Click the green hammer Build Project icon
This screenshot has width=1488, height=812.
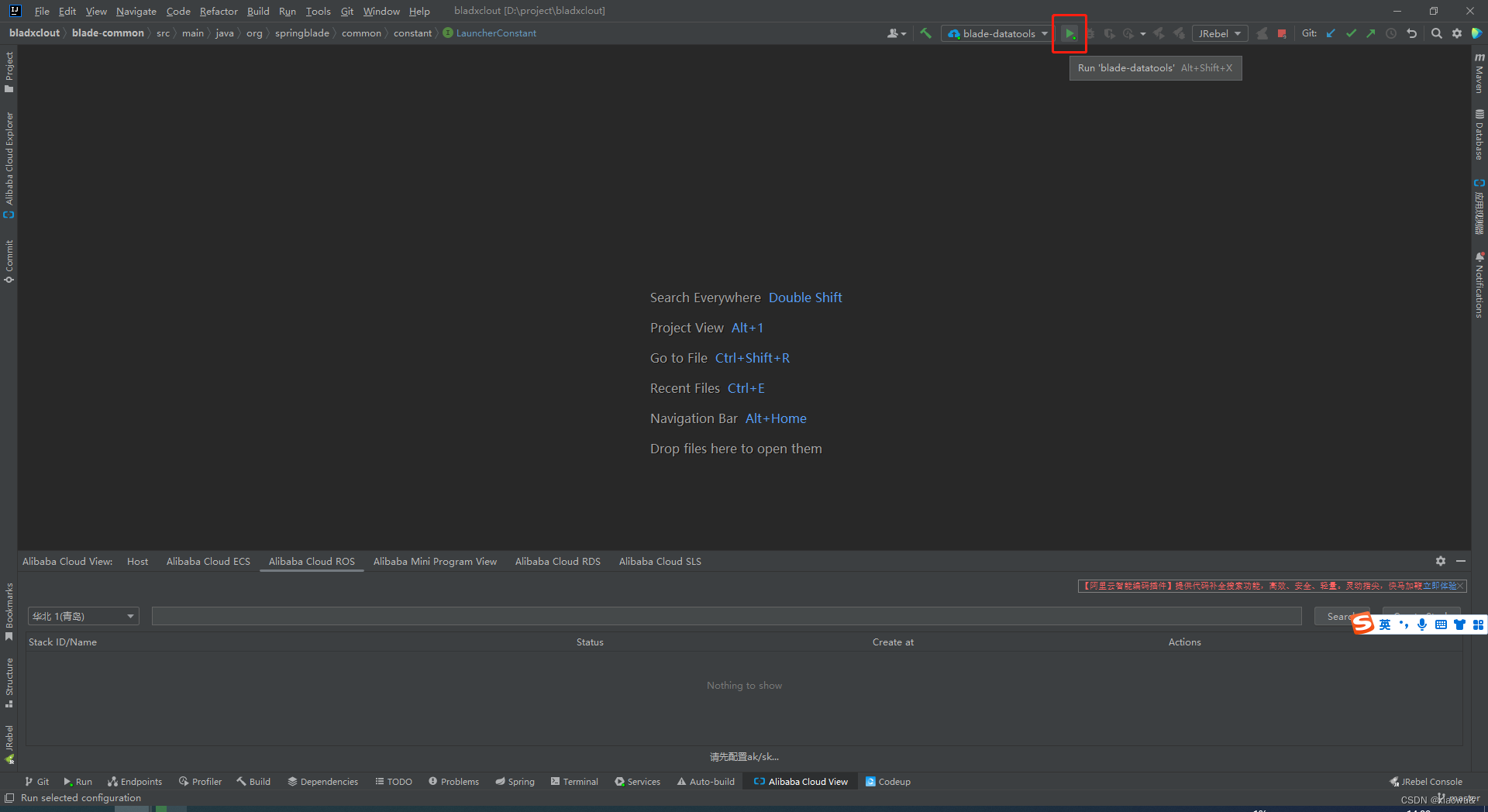925,33
